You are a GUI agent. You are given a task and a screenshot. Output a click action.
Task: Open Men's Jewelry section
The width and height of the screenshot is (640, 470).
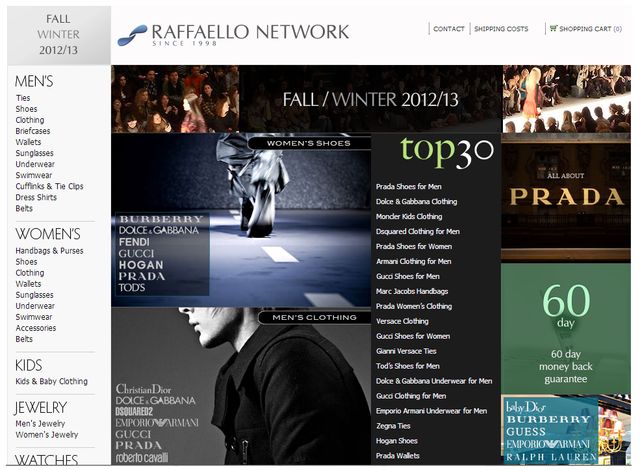(x=40, y=423)
